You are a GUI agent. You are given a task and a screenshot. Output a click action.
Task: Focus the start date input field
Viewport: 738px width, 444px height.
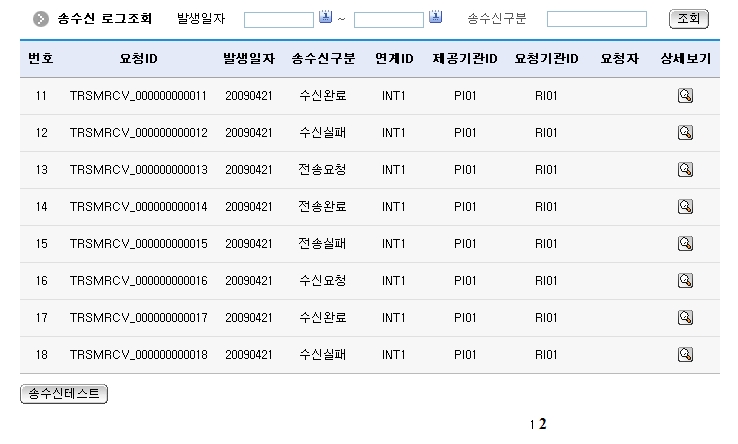pyautogui.click(x=279, y=19)
